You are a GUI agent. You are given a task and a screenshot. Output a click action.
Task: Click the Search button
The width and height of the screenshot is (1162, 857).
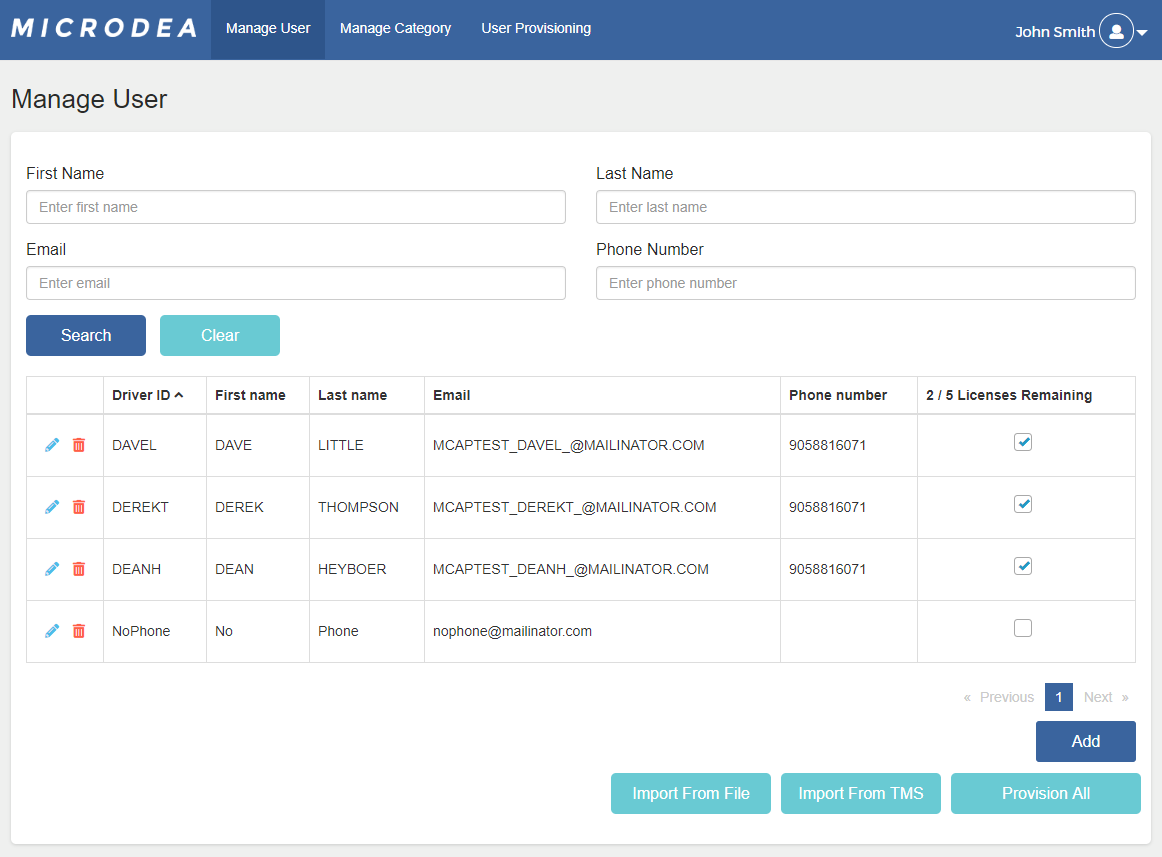point(85,335)
